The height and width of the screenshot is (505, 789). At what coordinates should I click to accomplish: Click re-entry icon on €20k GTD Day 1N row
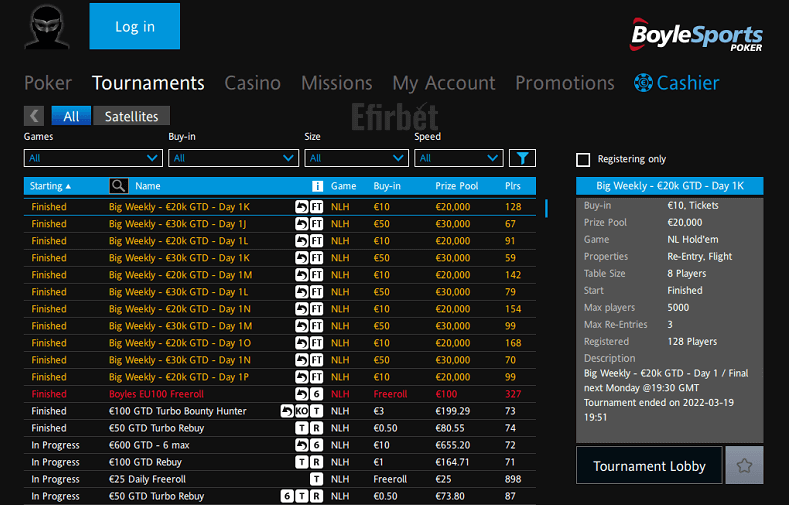301,309
